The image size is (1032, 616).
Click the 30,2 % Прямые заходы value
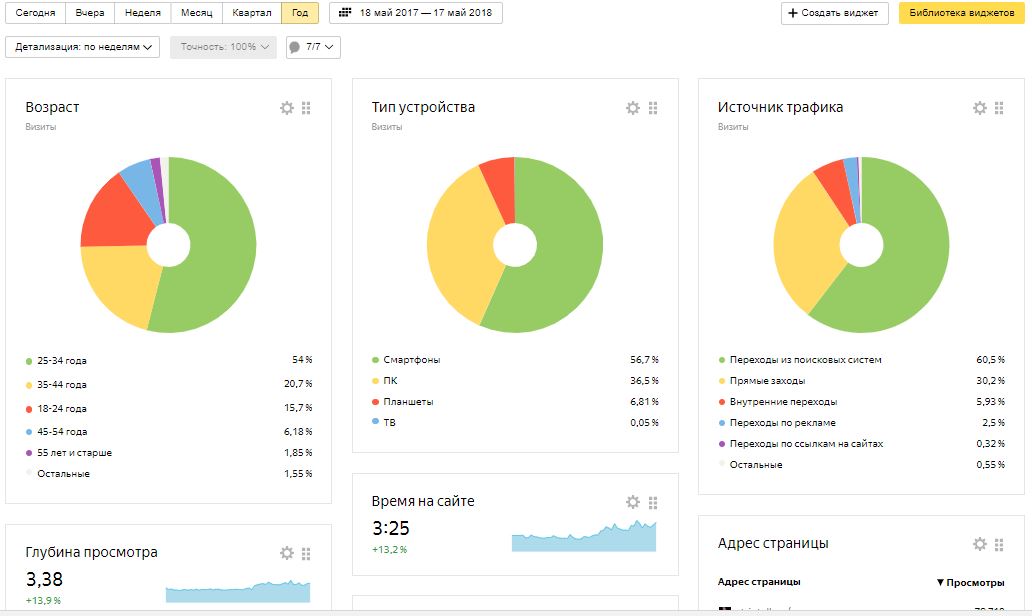point(991,381)
